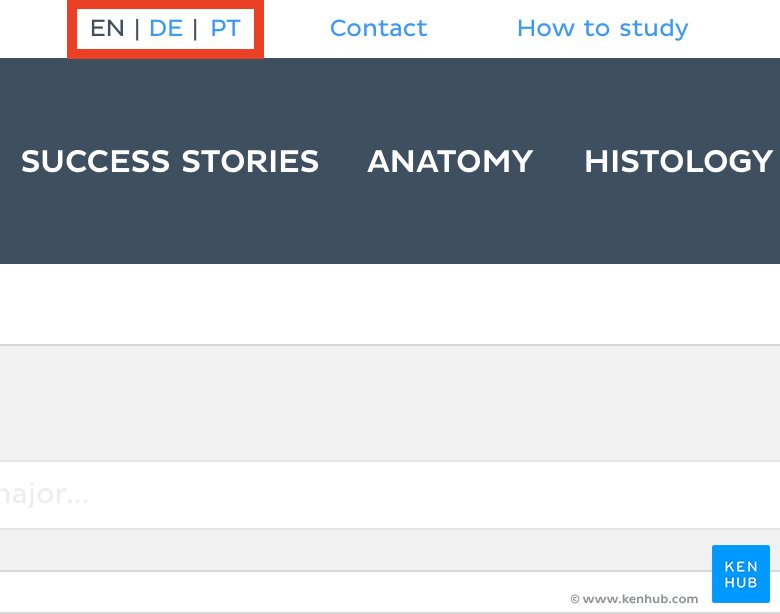Open the How to study link
Viewport: 780px width, 614px height.
tap(602, 28)
